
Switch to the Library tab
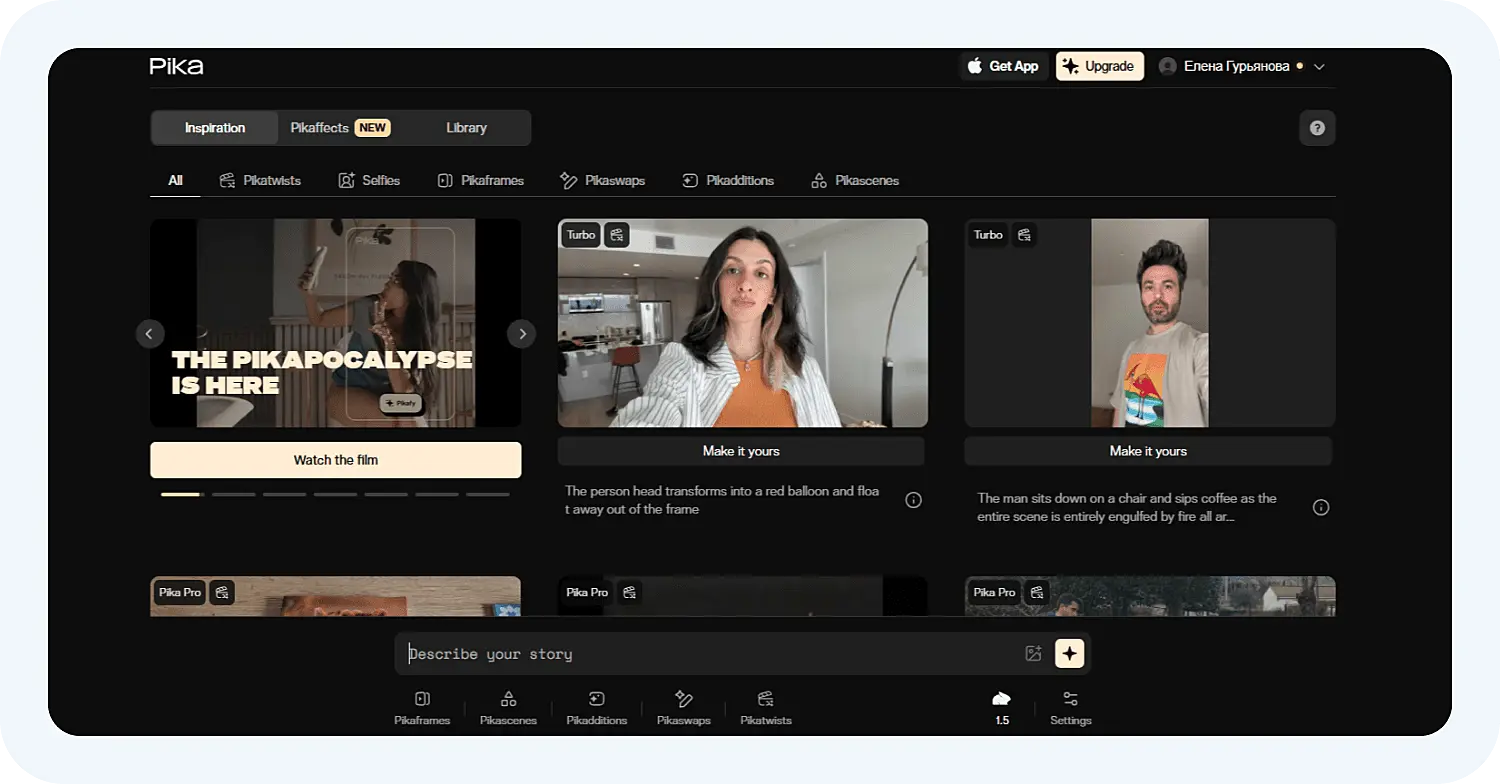(466, 128)
